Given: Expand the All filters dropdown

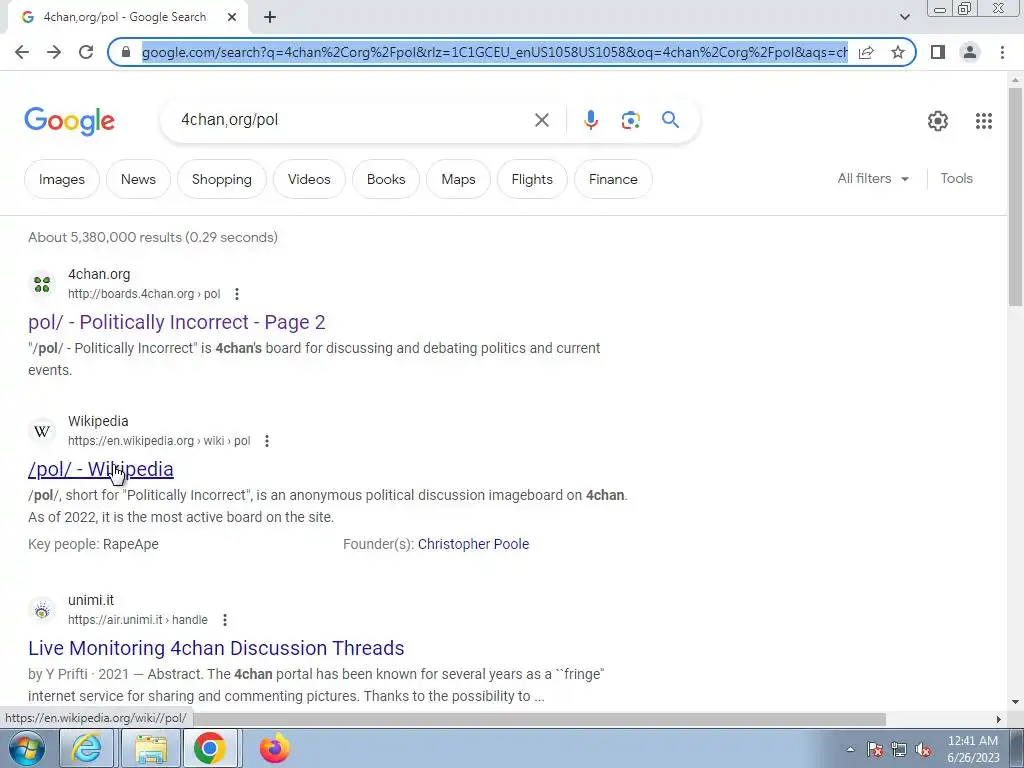Looking at the screenshot, I should [873, 178].
